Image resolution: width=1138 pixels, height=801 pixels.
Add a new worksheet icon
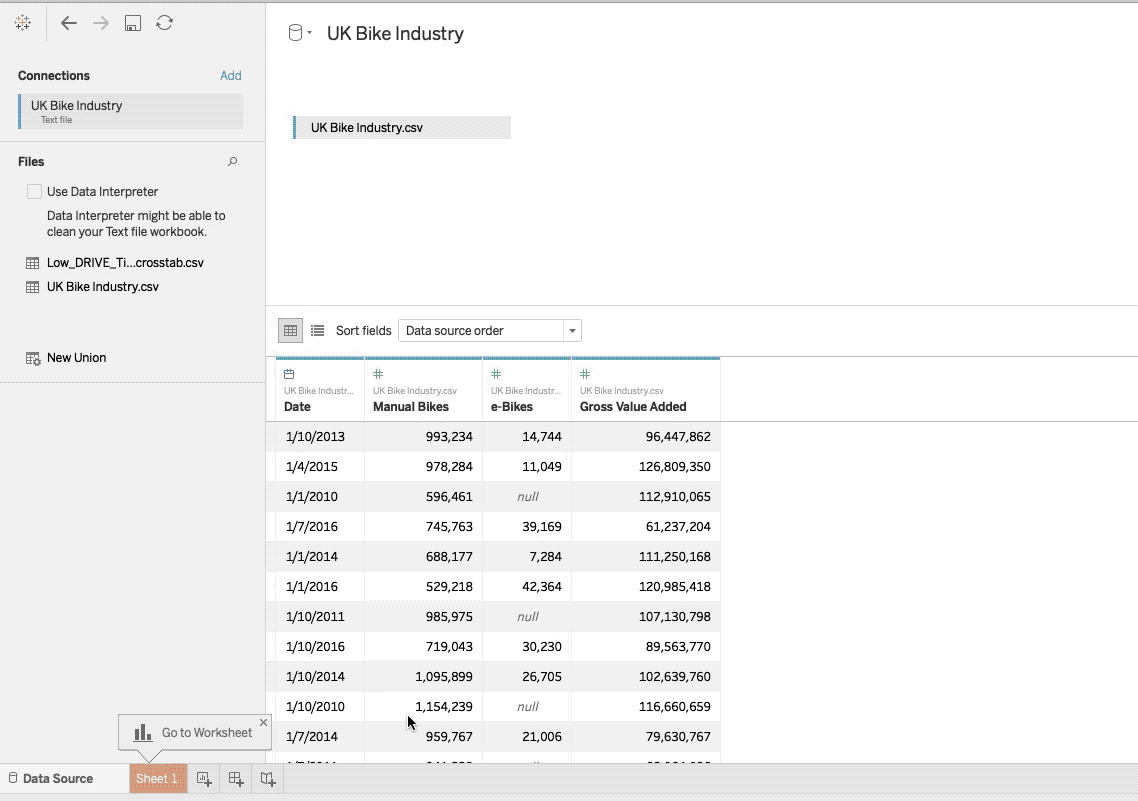[204, 779]
